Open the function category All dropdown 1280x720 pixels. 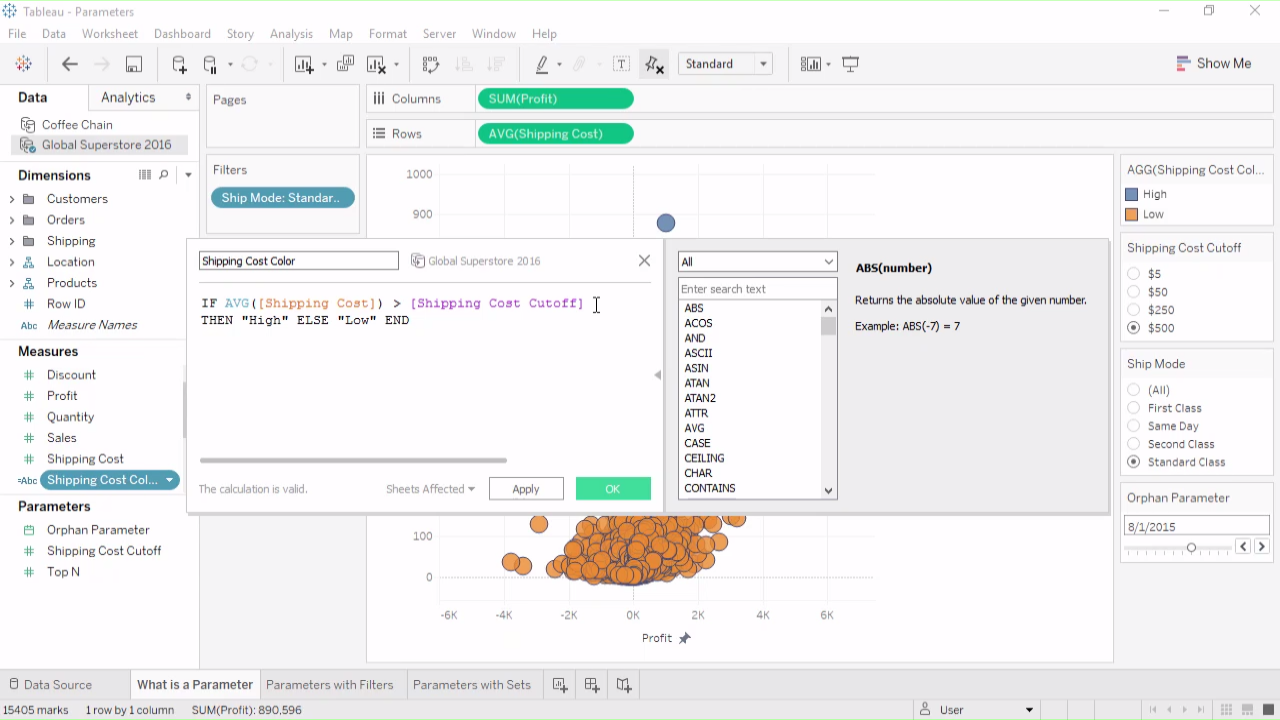click(x=757, y=262)
